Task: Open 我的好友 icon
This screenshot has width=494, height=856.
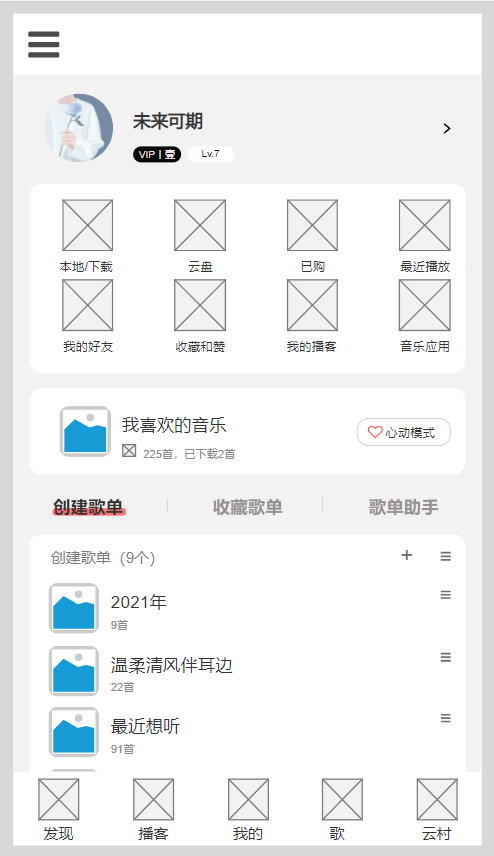Action: 87,305
